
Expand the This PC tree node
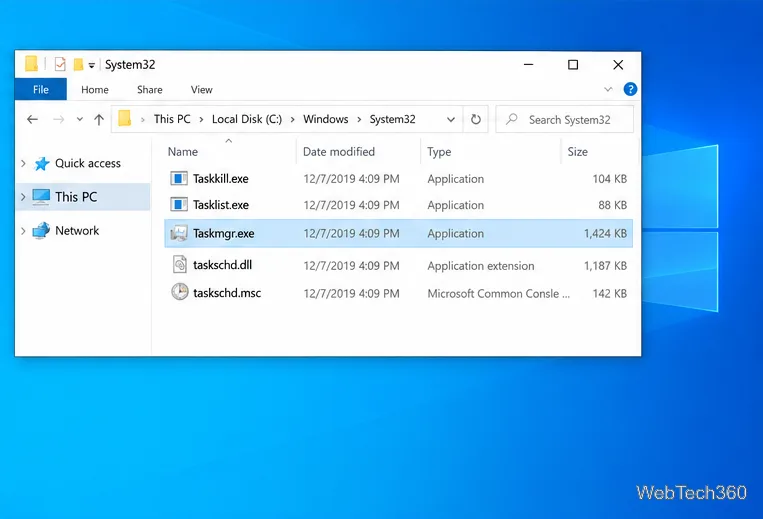(23, 197)
